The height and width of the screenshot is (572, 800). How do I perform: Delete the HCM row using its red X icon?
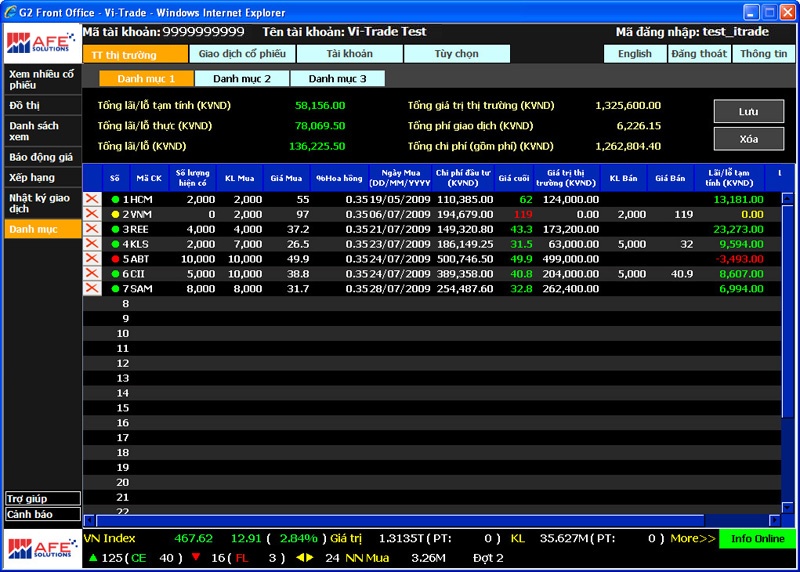pyautogui.click(x=92, y=199)
